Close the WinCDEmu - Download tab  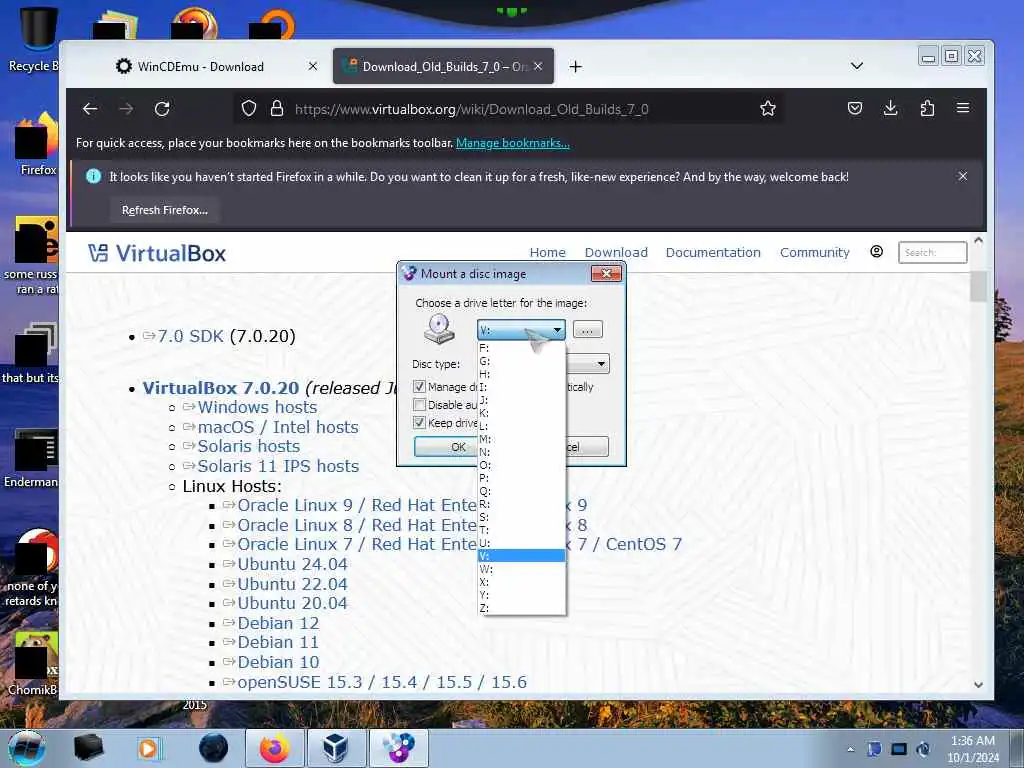[313, 66]
